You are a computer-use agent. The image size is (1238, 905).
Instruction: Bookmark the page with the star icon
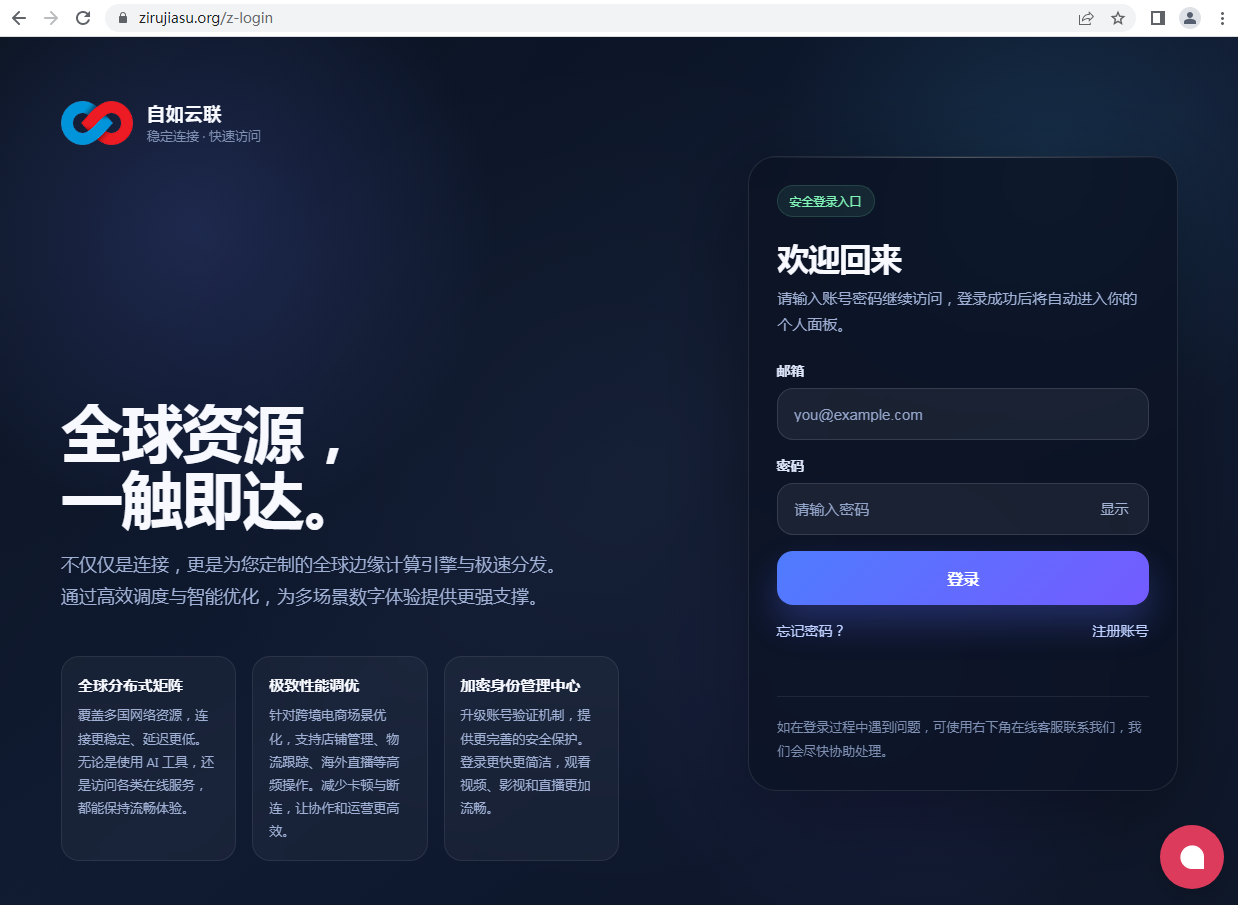coord(1118,17)
